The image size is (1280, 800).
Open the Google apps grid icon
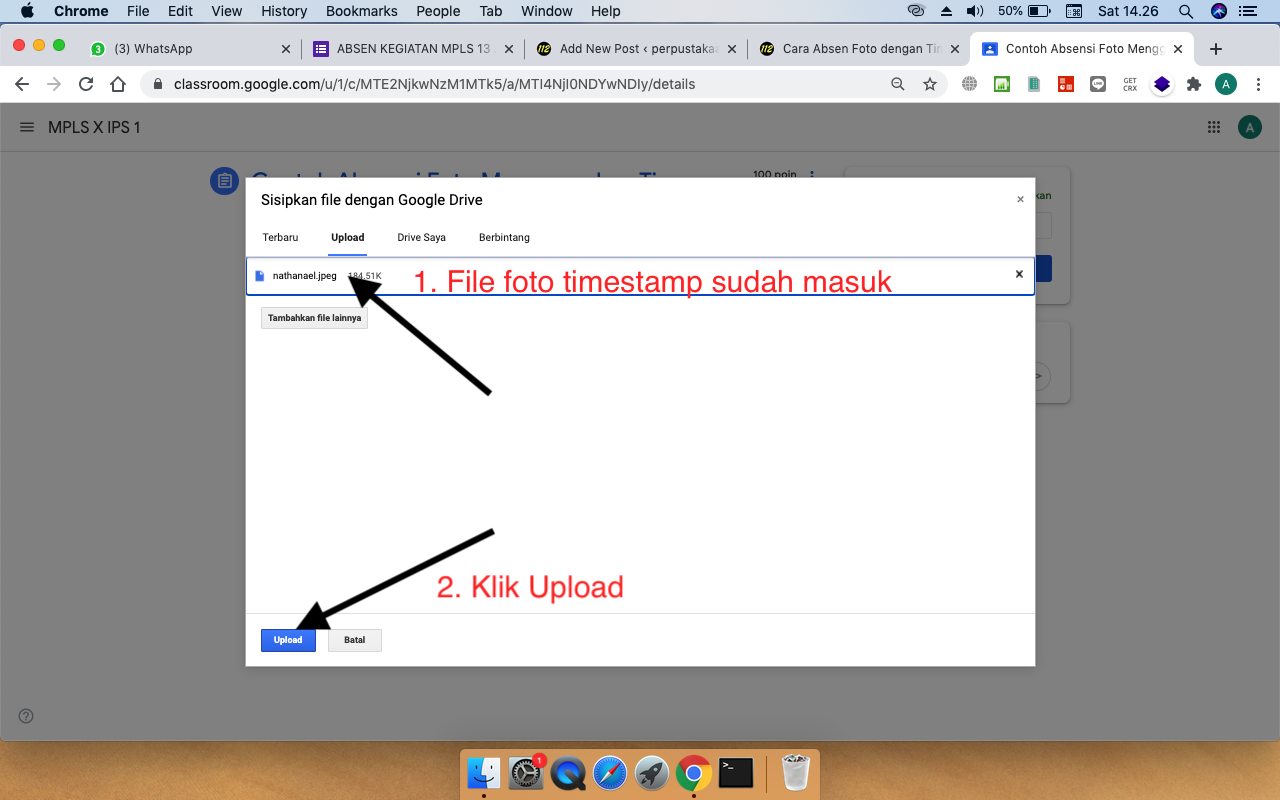[1214, 127]
